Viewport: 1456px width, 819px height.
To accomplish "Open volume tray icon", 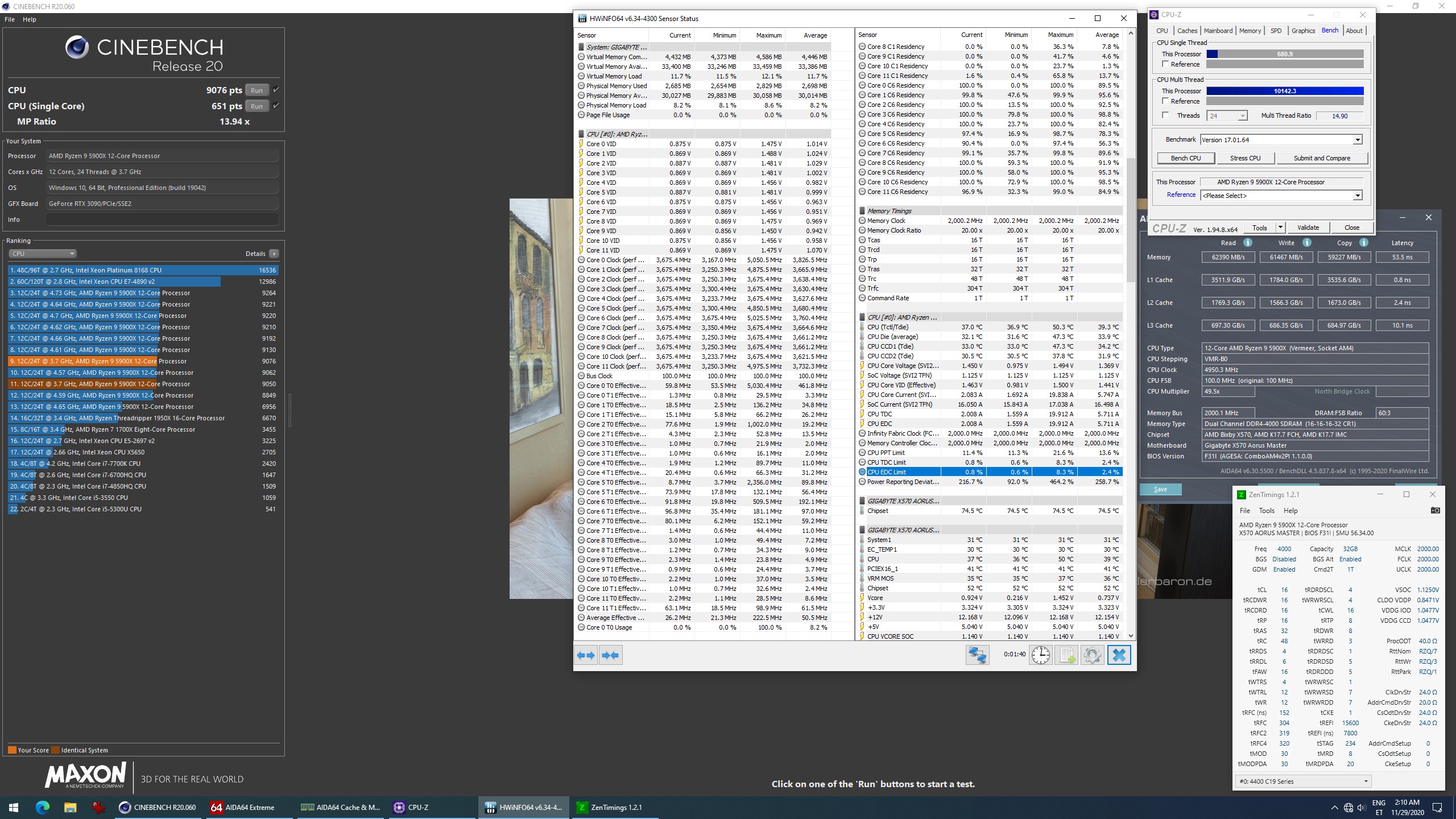I will pos(1362,808).
